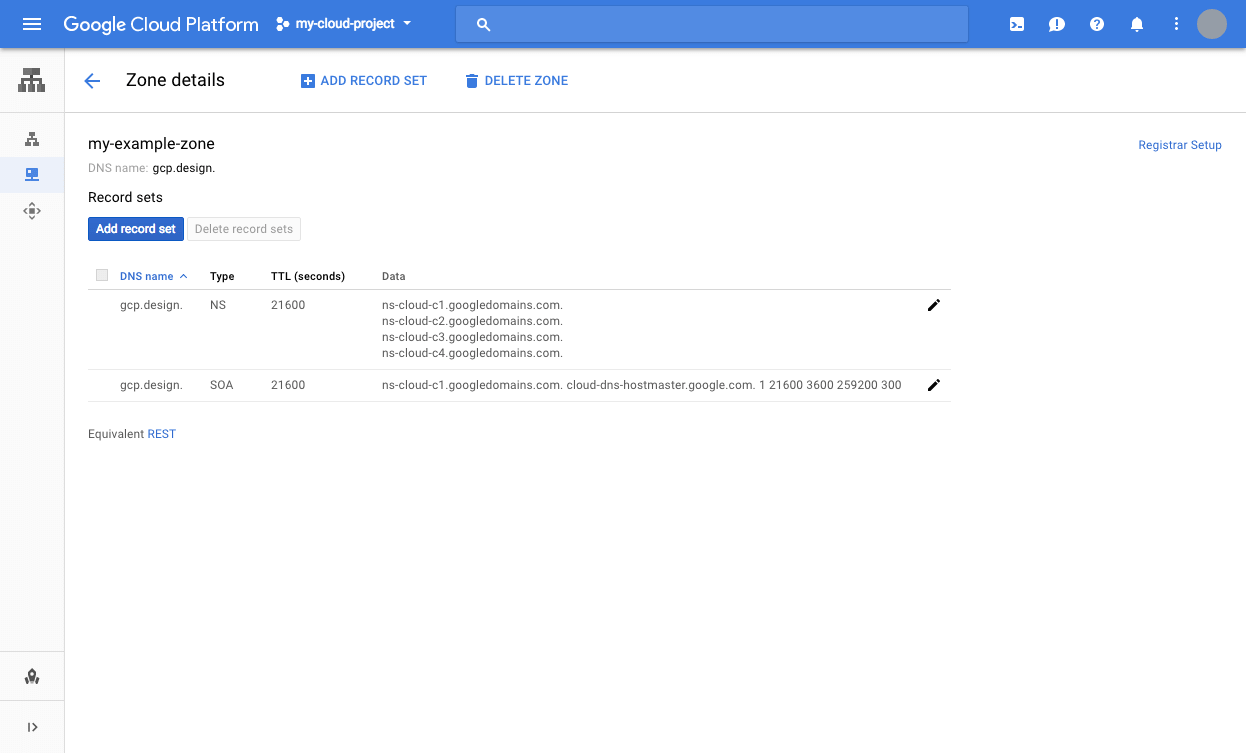Click the Record sets heading

pos(125,197)
